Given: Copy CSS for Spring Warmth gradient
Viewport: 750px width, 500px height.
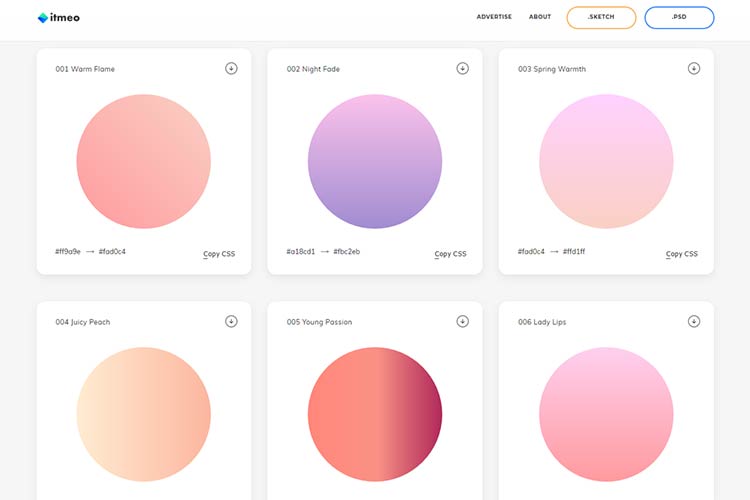Looking at the screenshot, I should [682, 254].
